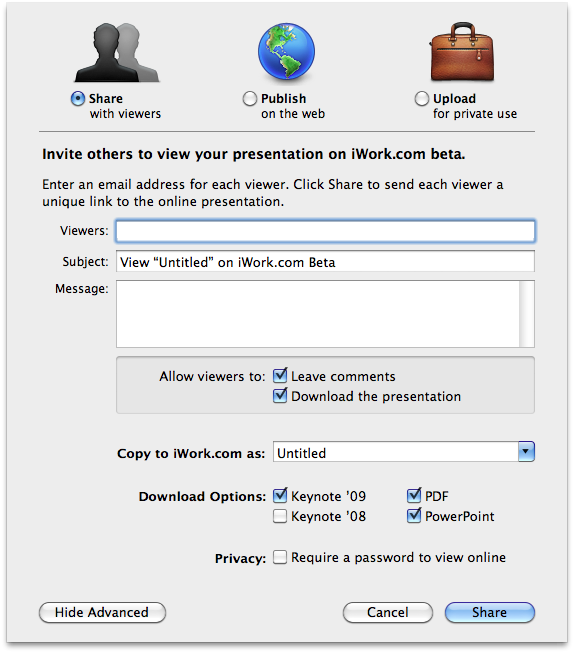
Task: Toggle the PowerPoint download checkbox
Action: (414, 516)
